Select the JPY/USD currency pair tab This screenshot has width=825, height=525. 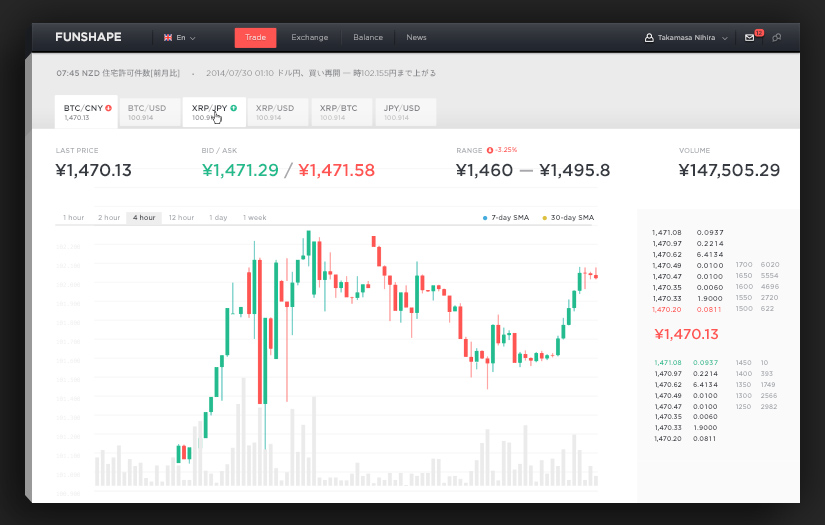tap(406, 112)
